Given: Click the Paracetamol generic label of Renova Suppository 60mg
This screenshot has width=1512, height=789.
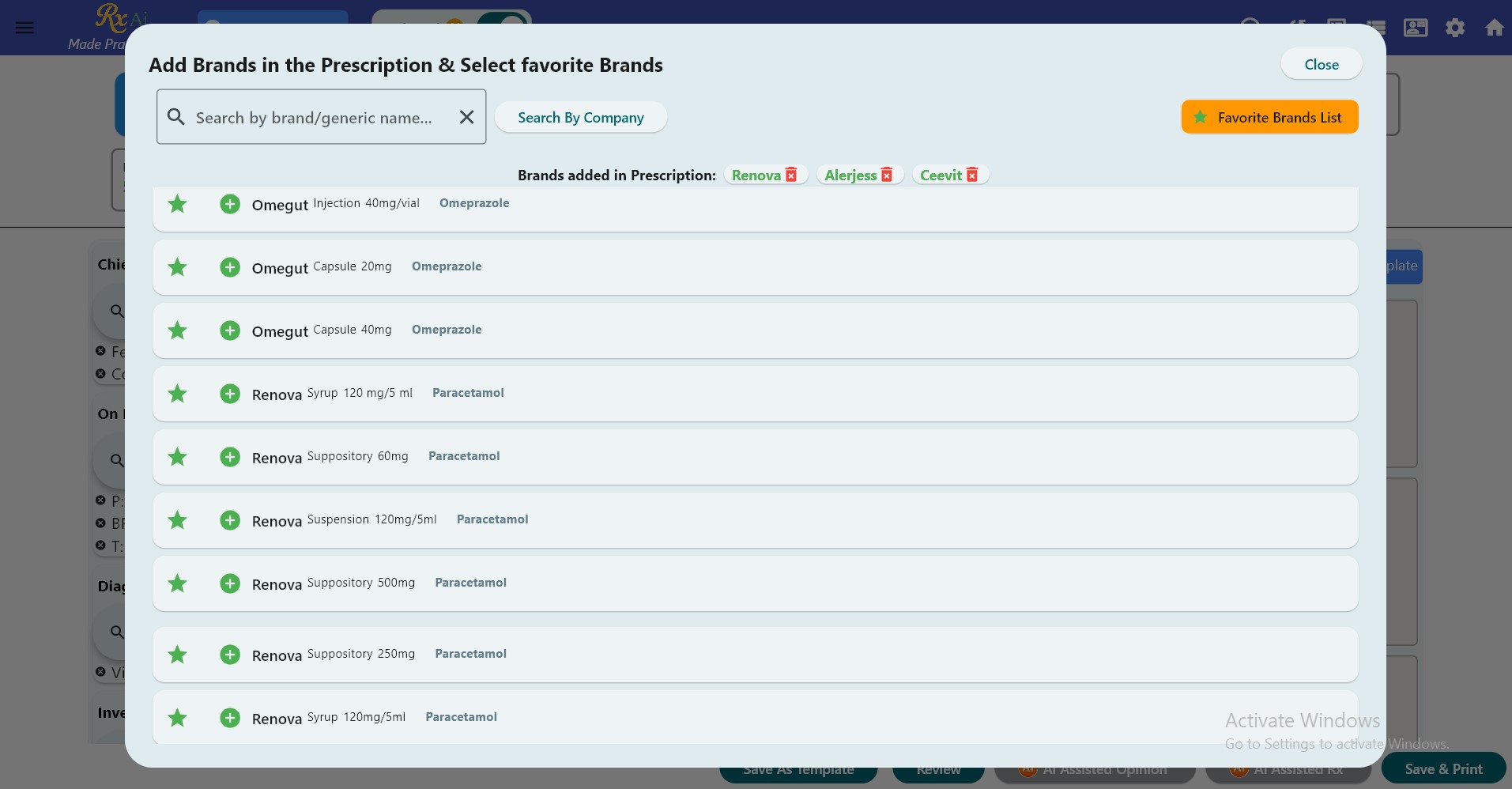Looking at the screenshot, I should (464, 456).
